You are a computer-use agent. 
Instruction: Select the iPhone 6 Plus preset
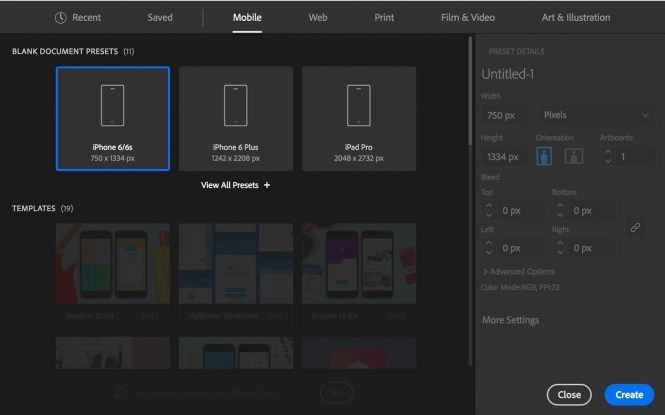(x=236, y=119)
